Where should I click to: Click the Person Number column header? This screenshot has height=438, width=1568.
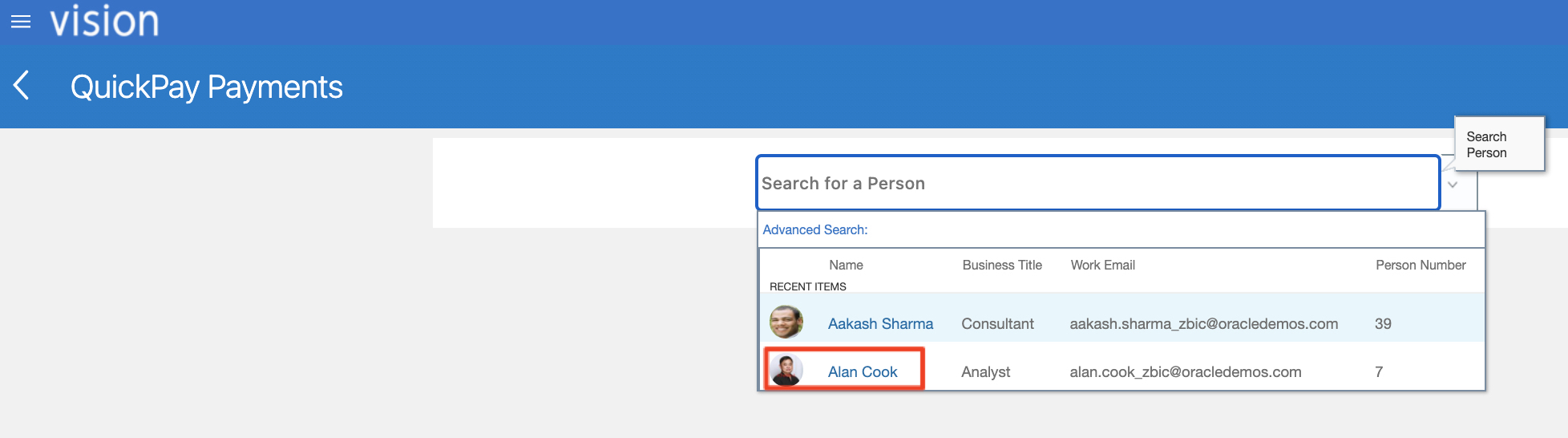(1420, 266)
